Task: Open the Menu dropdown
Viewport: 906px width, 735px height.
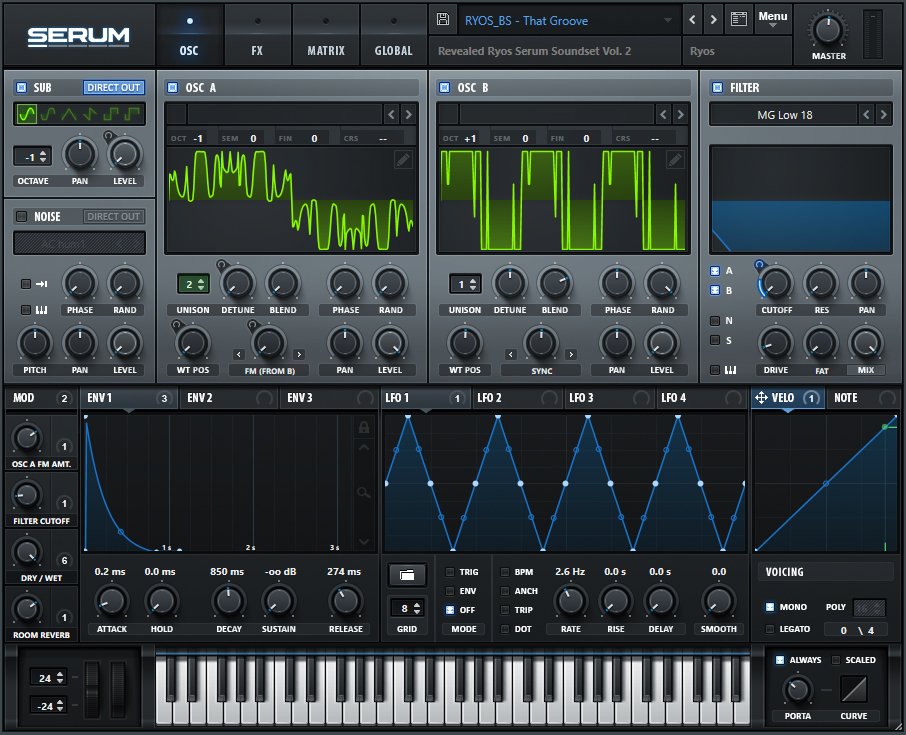Action: [x=773, y=19]
